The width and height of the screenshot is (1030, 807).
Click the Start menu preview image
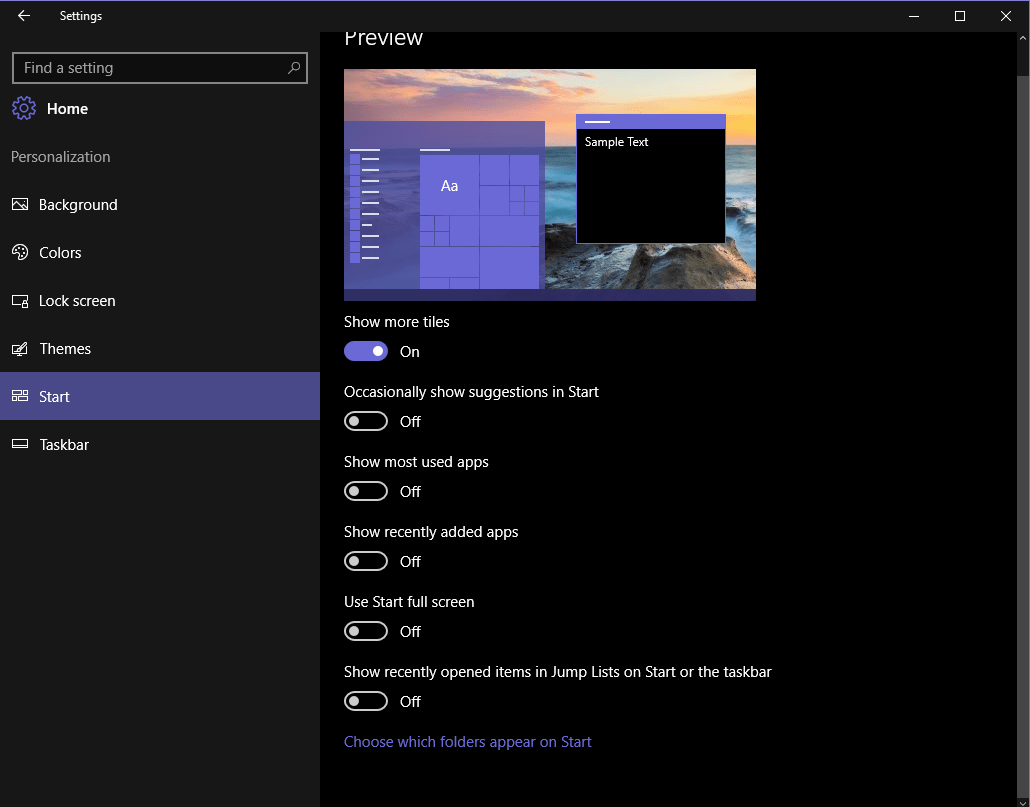point(550,183)
